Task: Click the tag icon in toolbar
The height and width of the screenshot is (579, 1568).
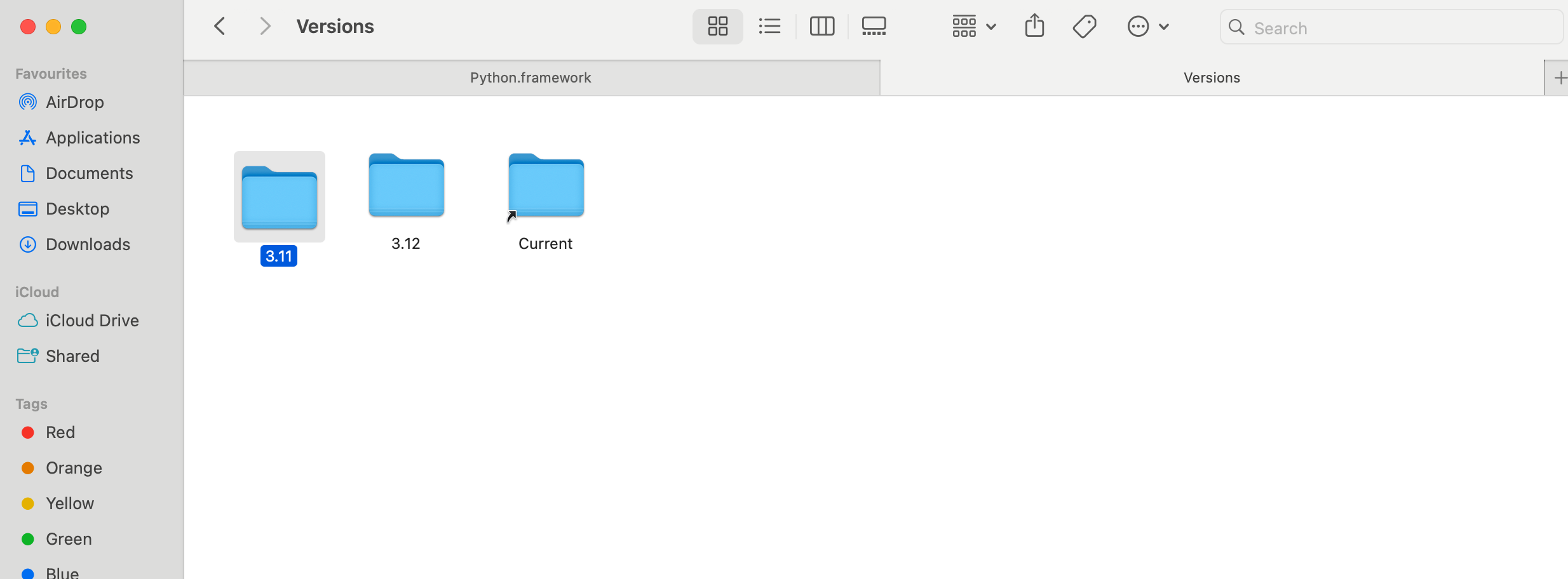Action: tap(1085, 27)
